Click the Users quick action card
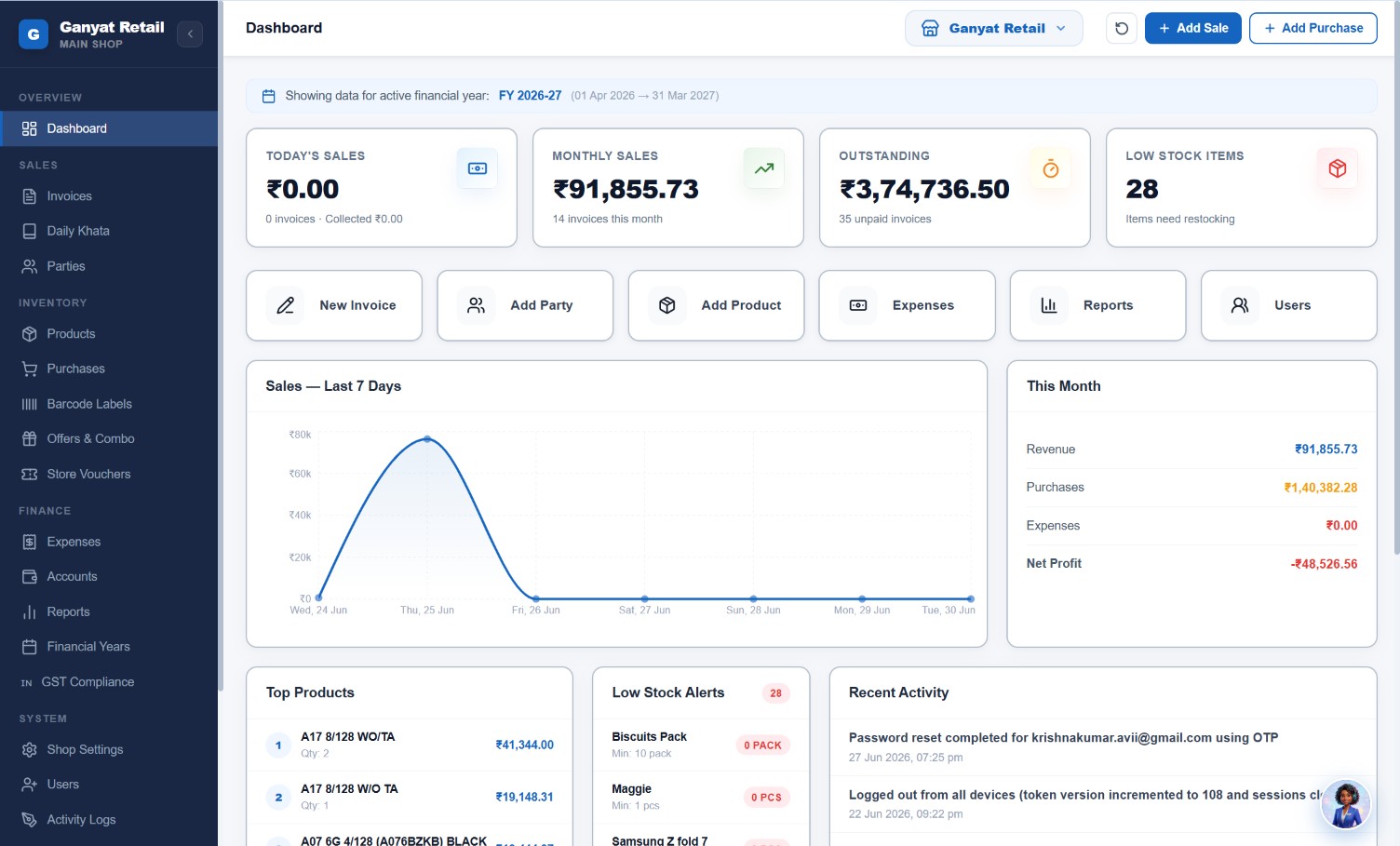 point(1289,305)
